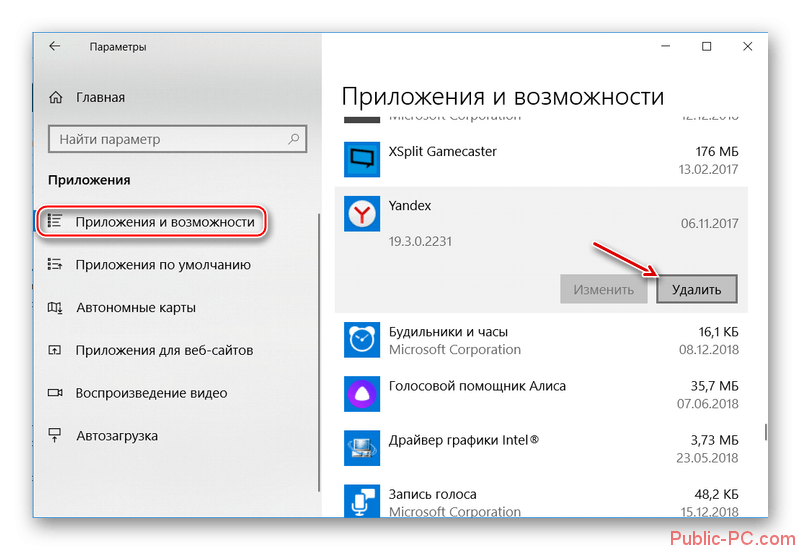
Task: Click the sidebar vertical scrollbar
Action: coord(319,352)
